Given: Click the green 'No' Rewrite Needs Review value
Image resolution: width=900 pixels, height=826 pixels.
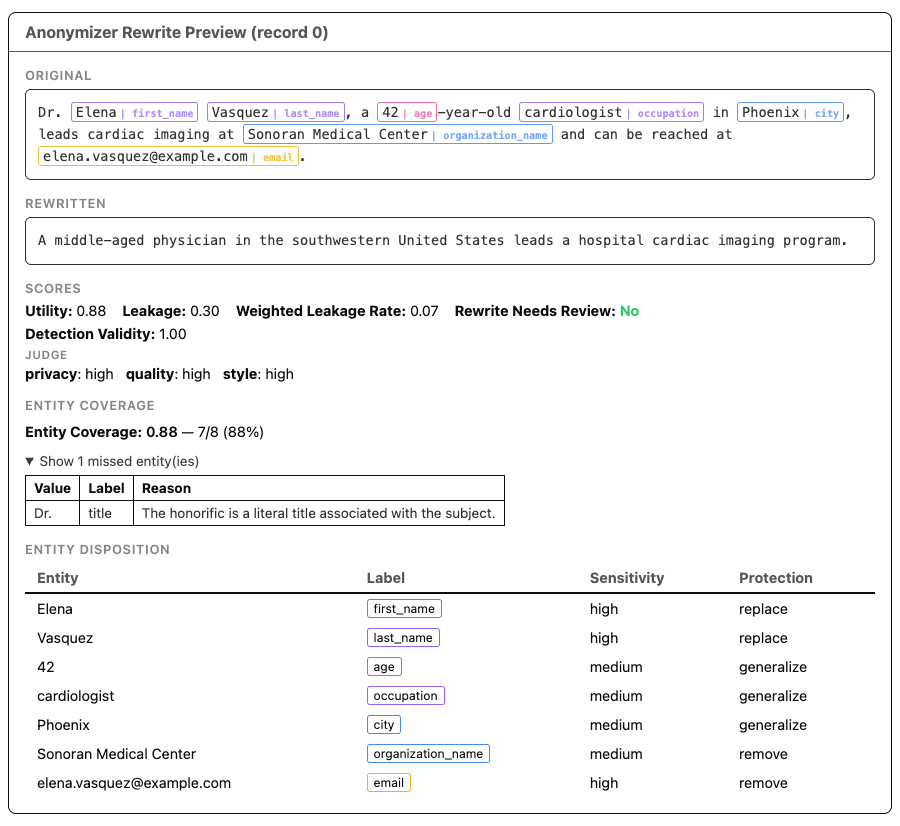Looking at the screenshot, I should click(630, 311).
